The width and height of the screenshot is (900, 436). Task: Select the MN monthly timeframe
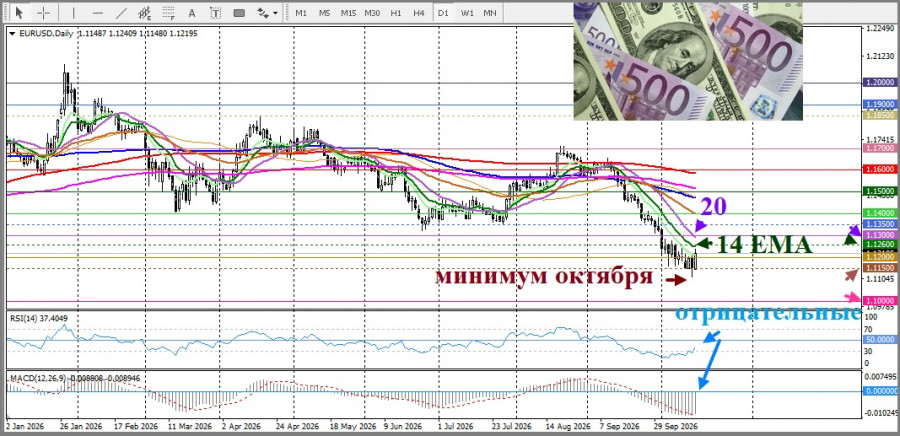490,12
